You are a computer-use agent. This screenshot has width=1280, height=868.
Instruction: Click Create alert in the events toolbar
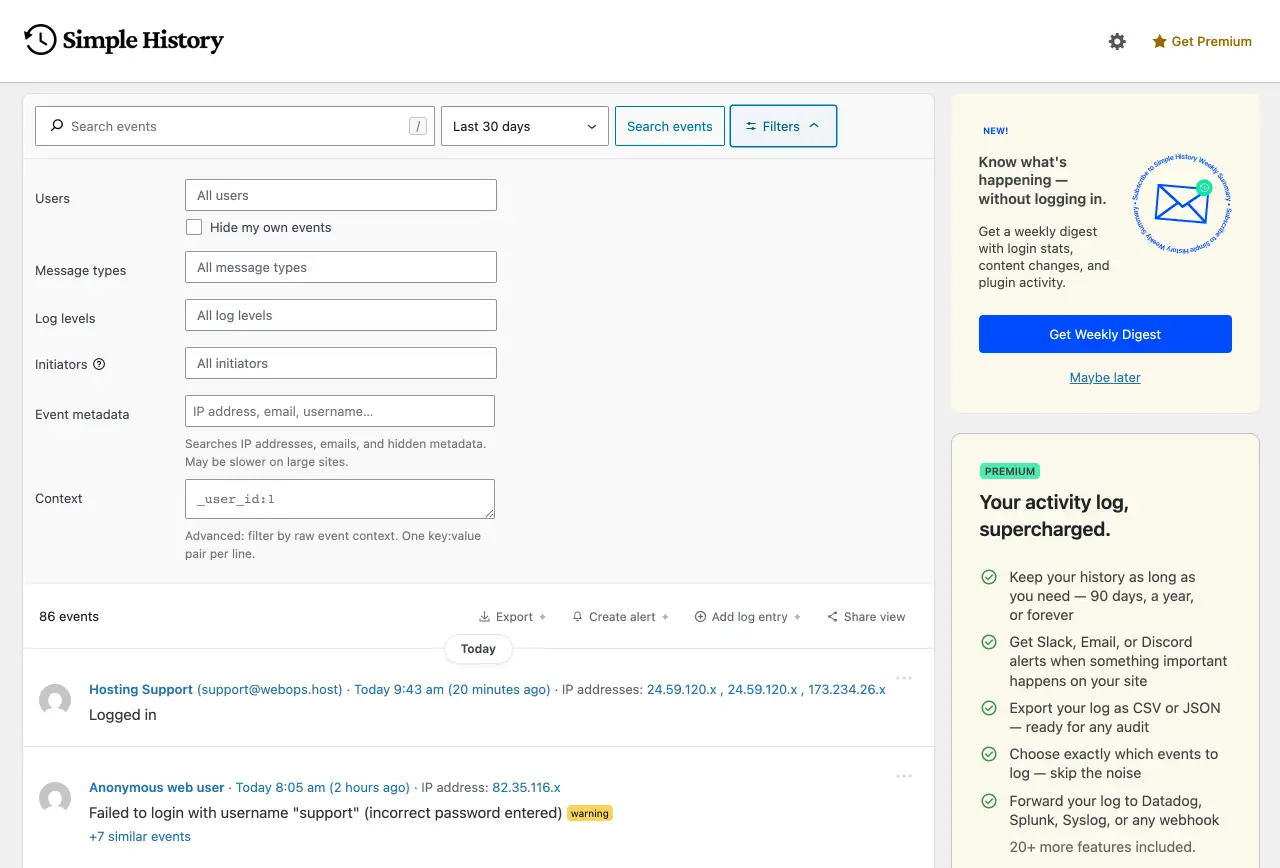tap(620, 617)
